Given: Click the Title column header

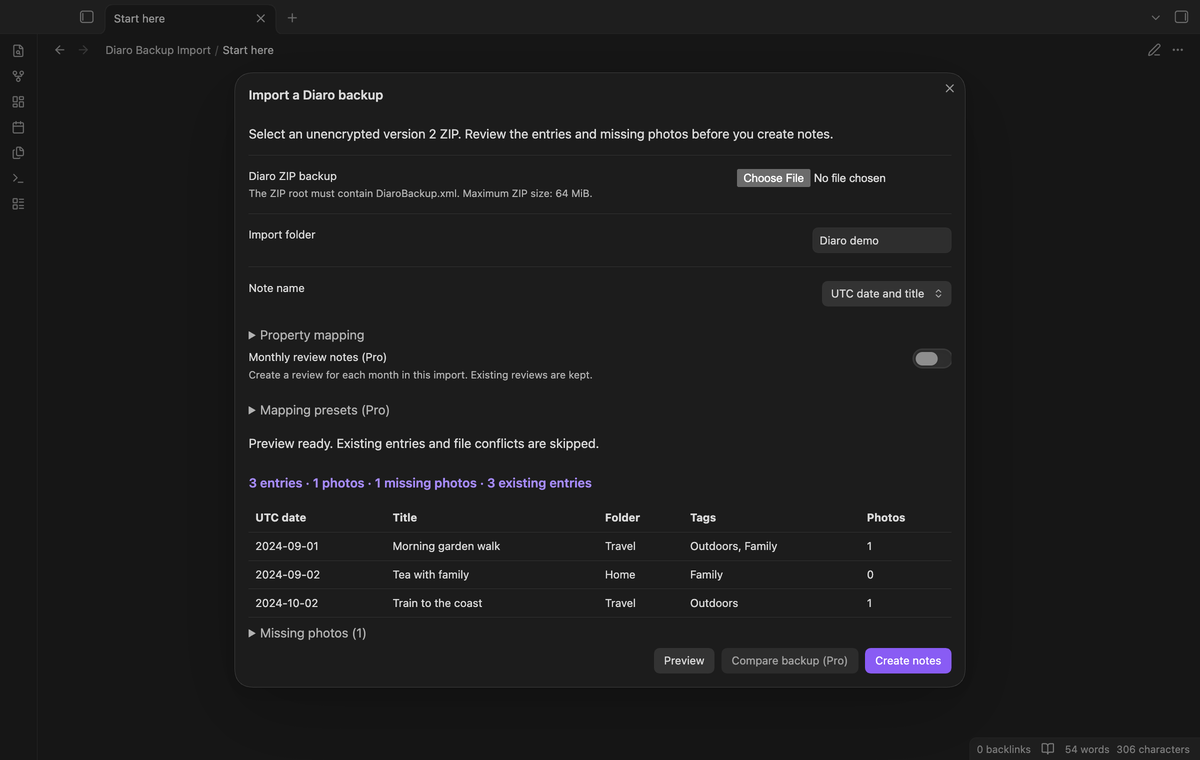Looking at the screenshot, I should pyautogui.click(x=405, y=518).
